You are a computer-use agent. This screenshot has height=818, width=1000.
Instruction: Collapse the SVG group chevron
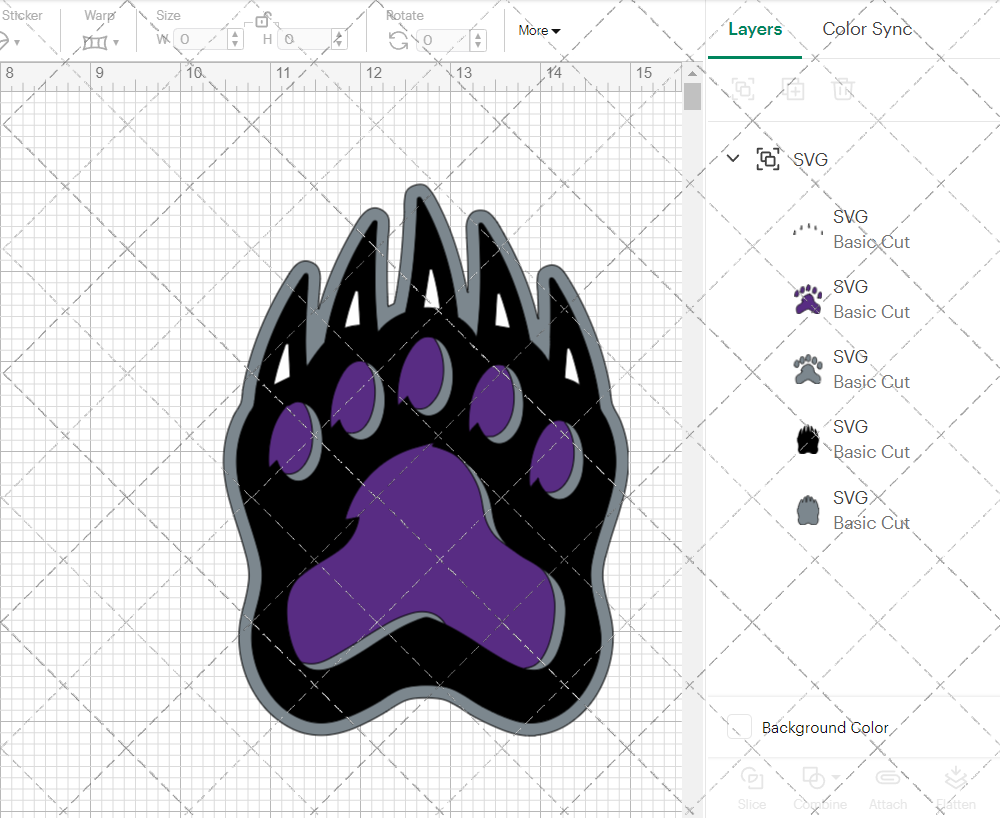pyautogui.click(x=733, y=159)
